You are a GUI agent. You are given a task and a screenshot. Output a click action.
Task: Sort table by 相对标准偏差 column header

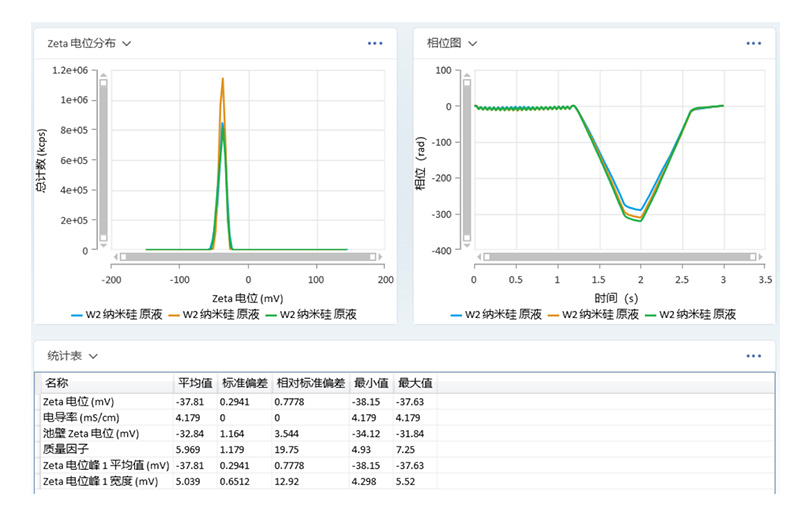(310, 382)
